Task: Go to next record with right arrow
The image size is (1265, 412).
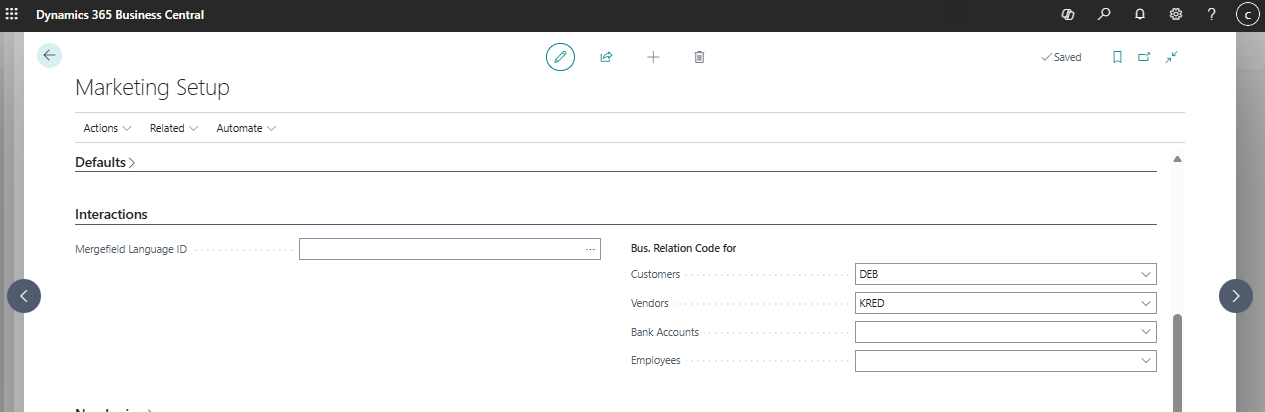Action: tap(1235, 296)
